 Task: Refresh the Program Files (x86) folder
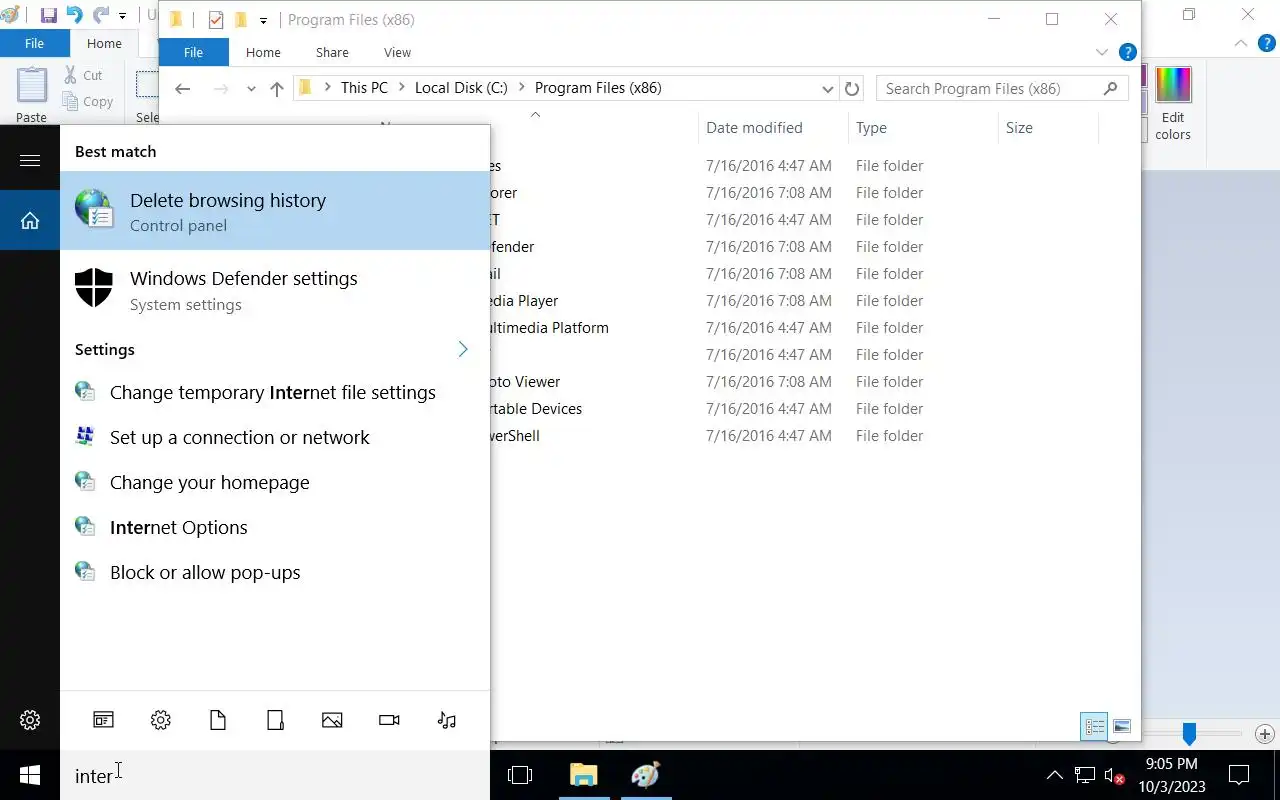click(852, 89)
